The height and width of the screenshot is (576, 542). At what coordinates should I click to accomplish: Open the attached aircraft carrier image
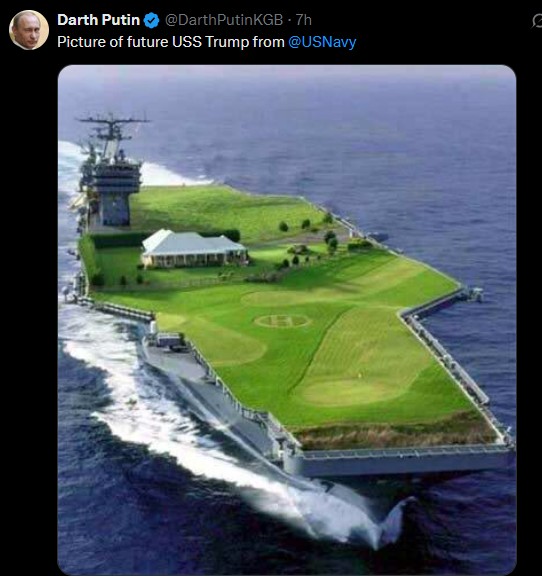pos(287,320)
